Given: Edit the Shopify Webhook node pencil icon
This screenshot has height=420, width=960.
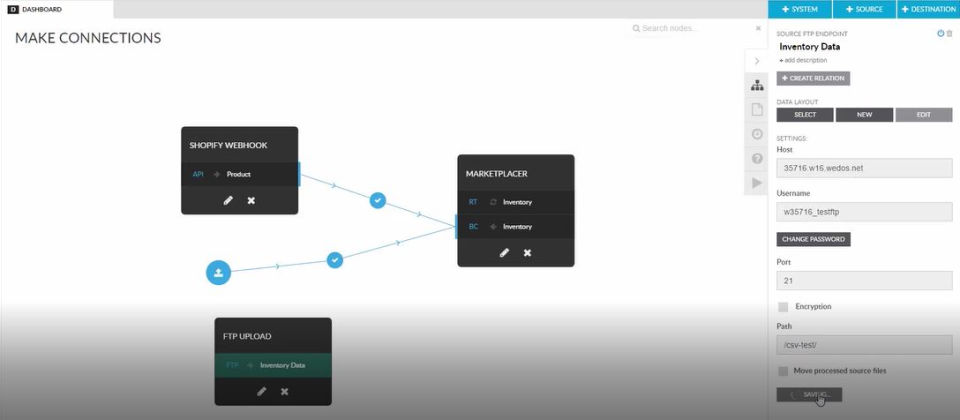Looking at the screenshot, I should point(228,200).
